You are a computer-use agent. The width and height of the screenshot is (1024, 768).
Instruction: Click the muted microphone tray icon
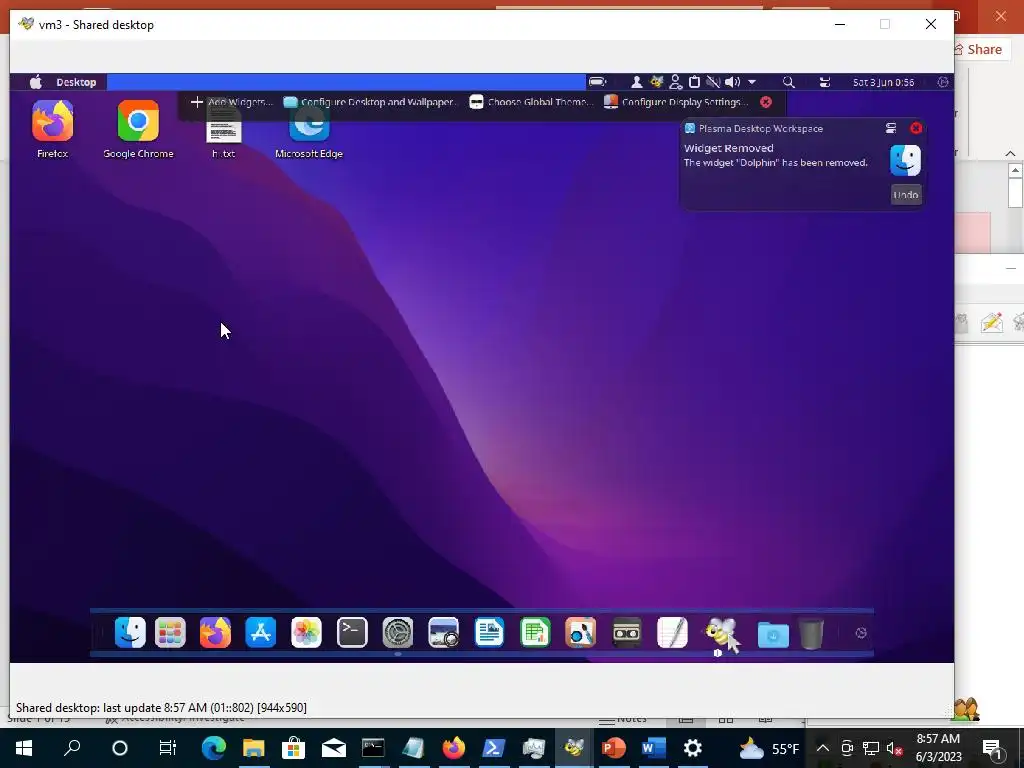click(713, 82)
